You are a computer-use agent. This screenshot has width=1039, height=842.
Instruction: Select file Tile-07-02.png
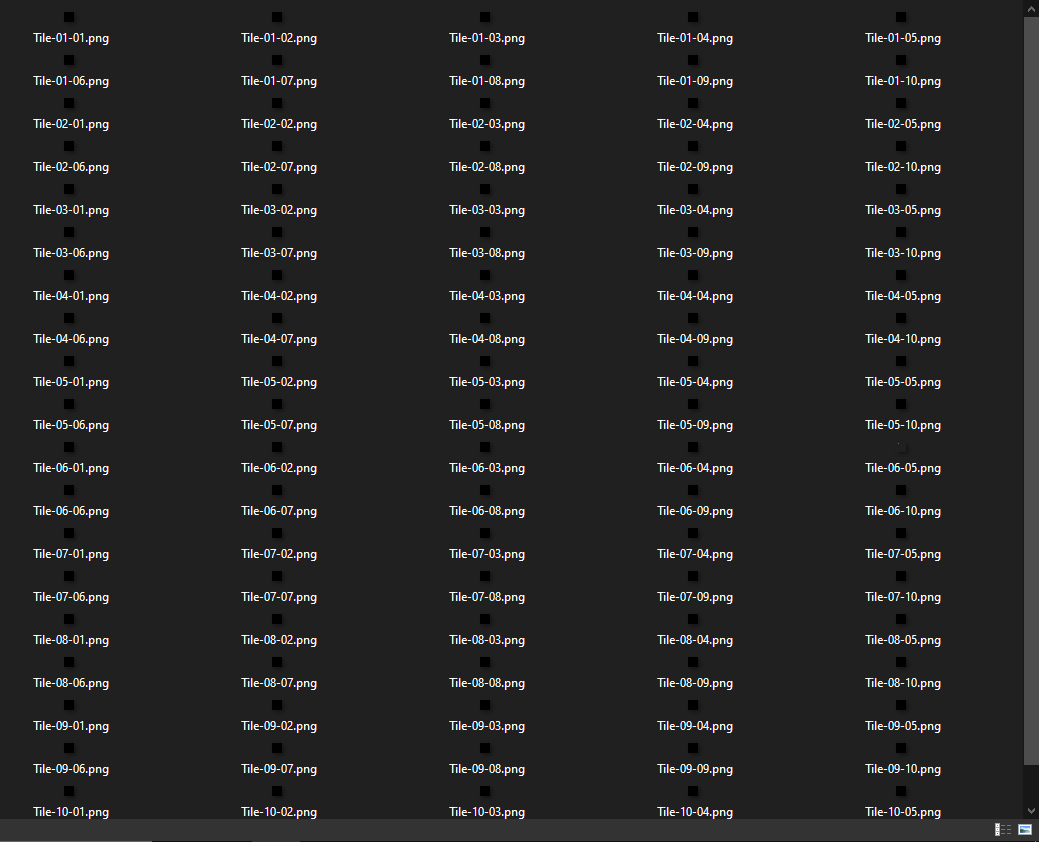279,555
